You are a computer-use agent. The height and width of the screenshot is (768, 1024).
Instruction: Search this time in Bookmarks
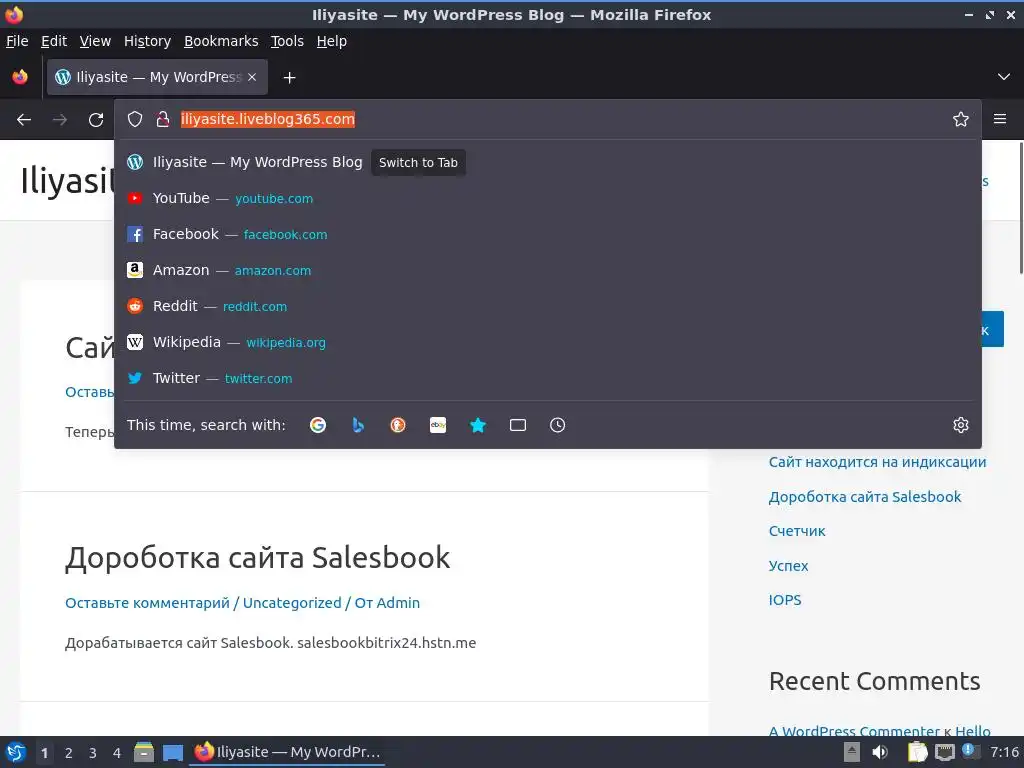tap(478, 425)
